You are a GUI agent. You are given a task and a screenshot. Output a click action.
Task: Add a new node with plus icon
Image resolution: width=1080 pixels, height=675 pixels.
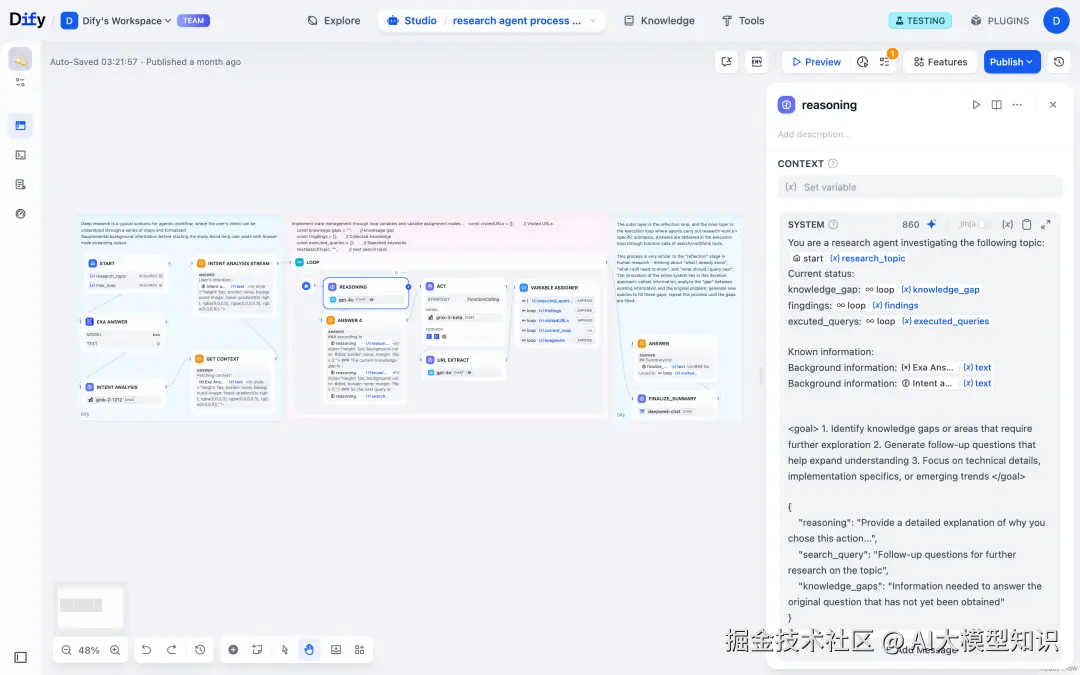pyautogui.click(x=233, y=650)
